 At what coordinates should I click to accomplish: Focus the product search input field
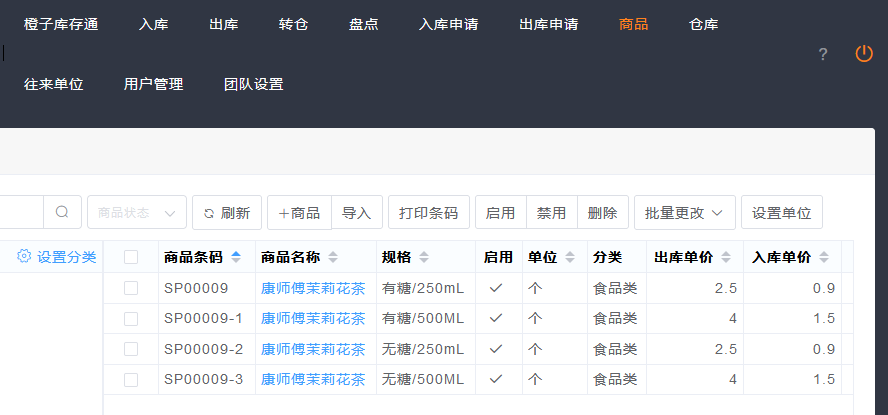(x=20, y=212)
